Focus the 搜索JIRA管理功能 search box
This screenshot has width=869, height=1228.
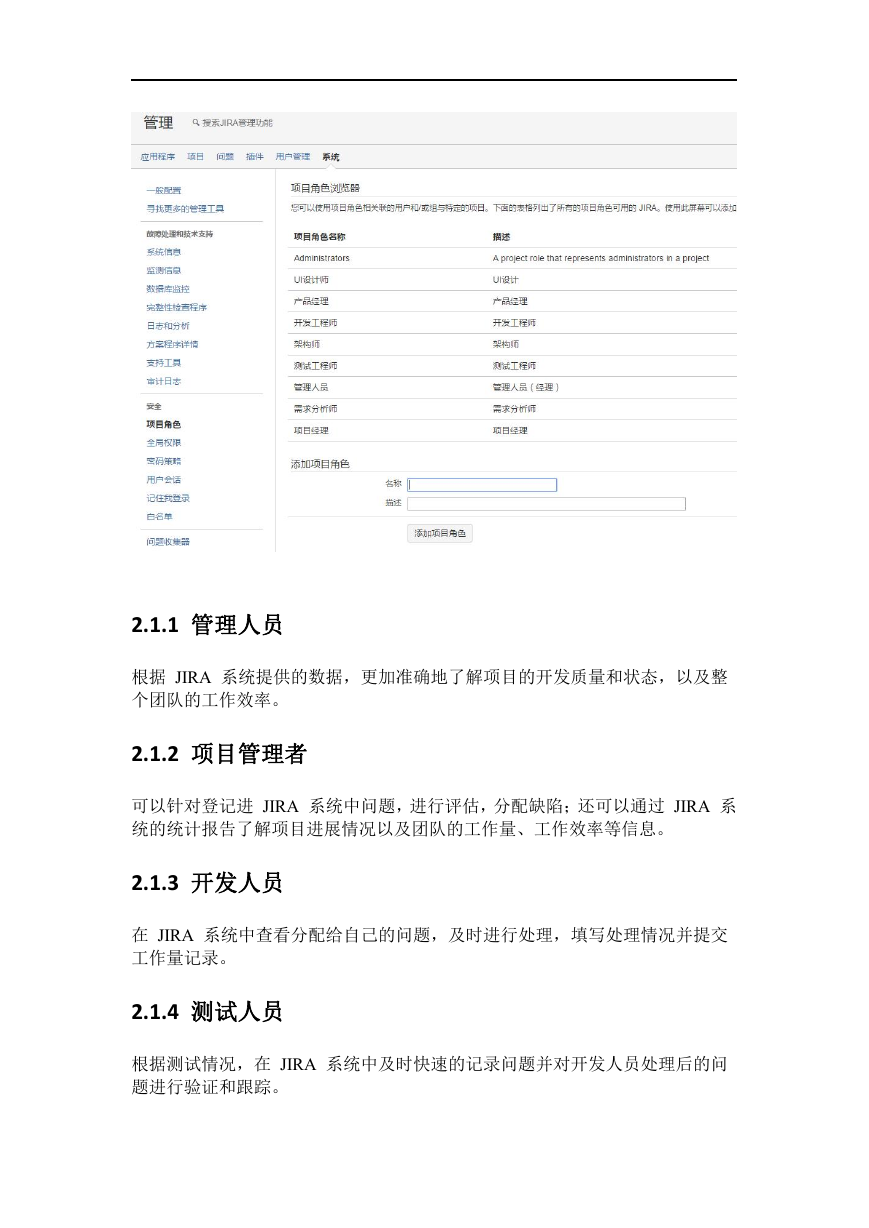(237, 123)
